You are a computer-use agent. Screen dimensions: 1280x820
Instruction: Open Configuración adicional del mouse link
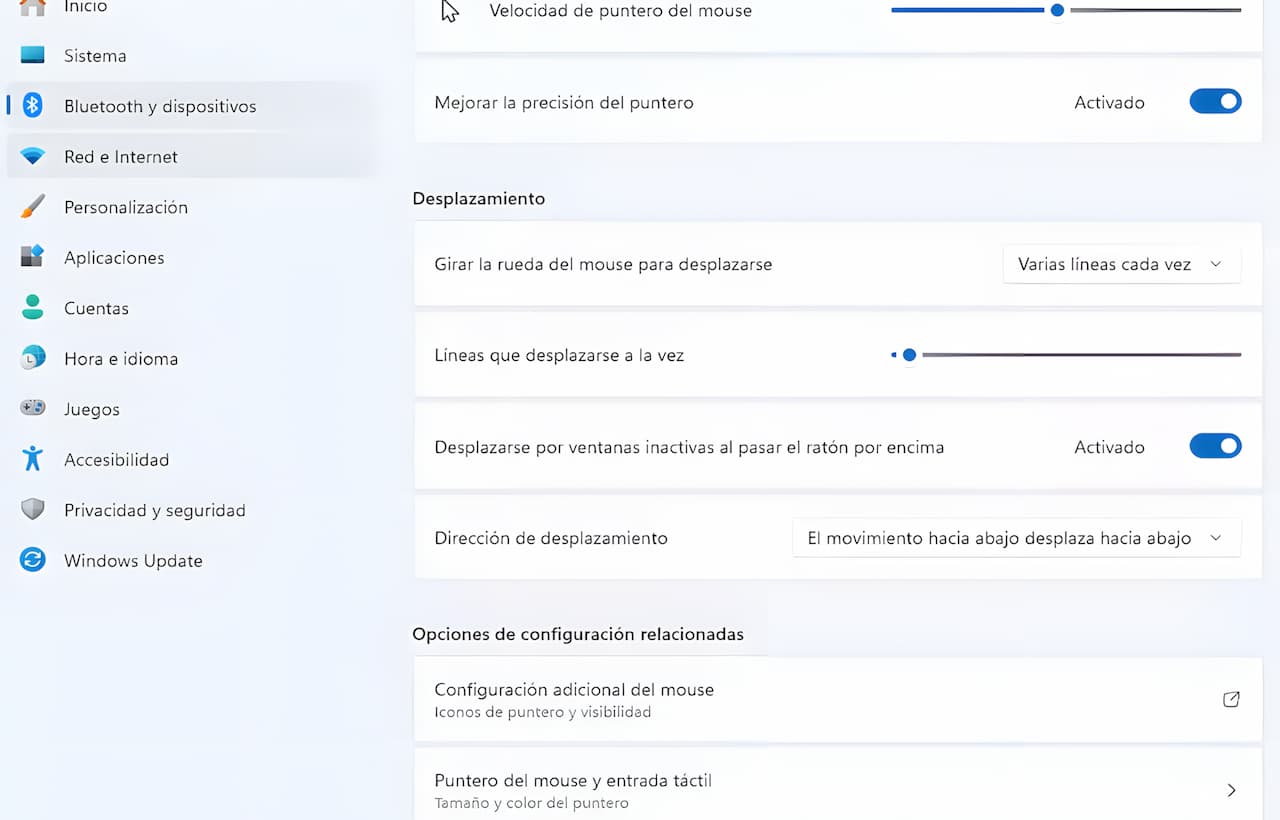[x=574, y=690]
